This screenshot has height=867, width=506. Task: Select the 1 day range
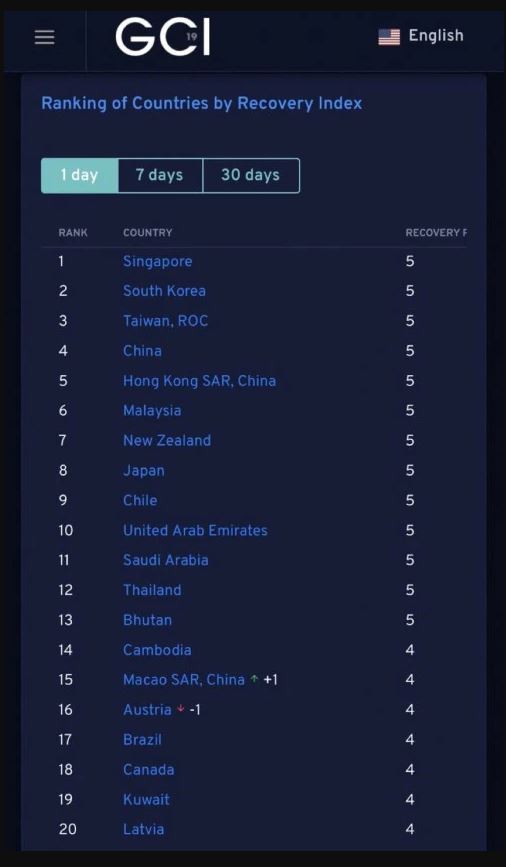pos(80,175)
